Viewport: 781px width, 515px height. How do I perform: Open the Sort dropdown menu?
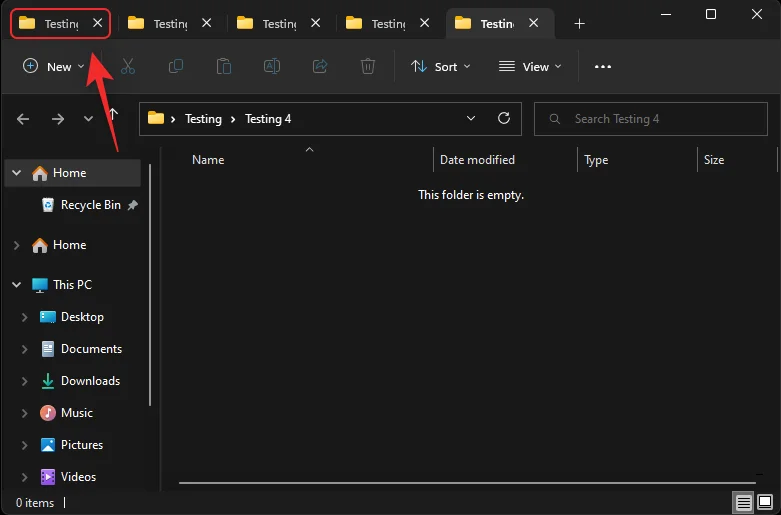[436, 66]
